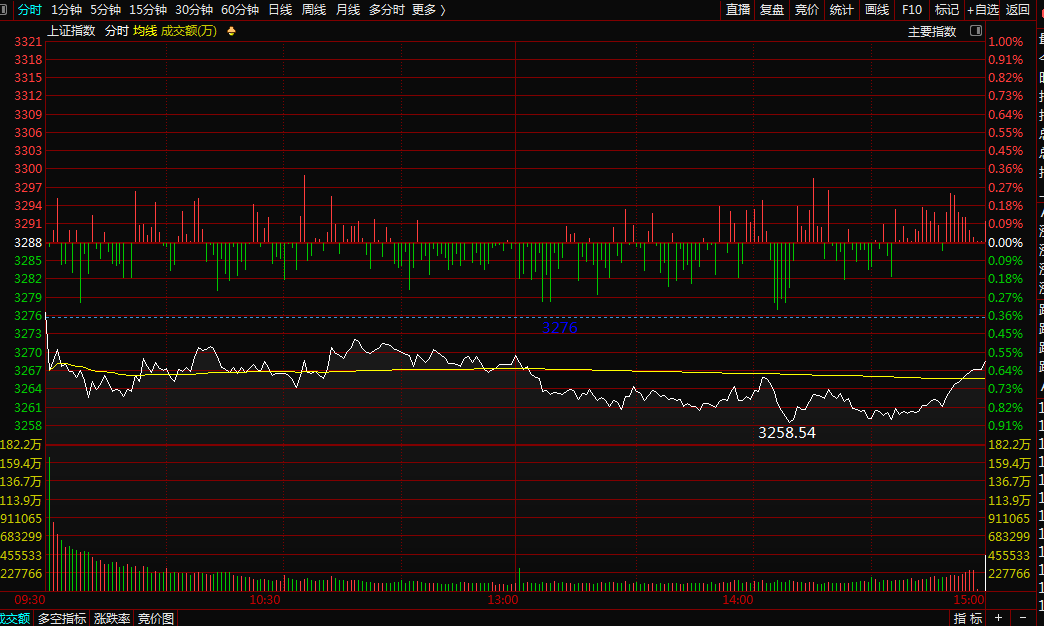
Task: Click the up-down arrow icon after 成交额(万)
Action: 232,31
